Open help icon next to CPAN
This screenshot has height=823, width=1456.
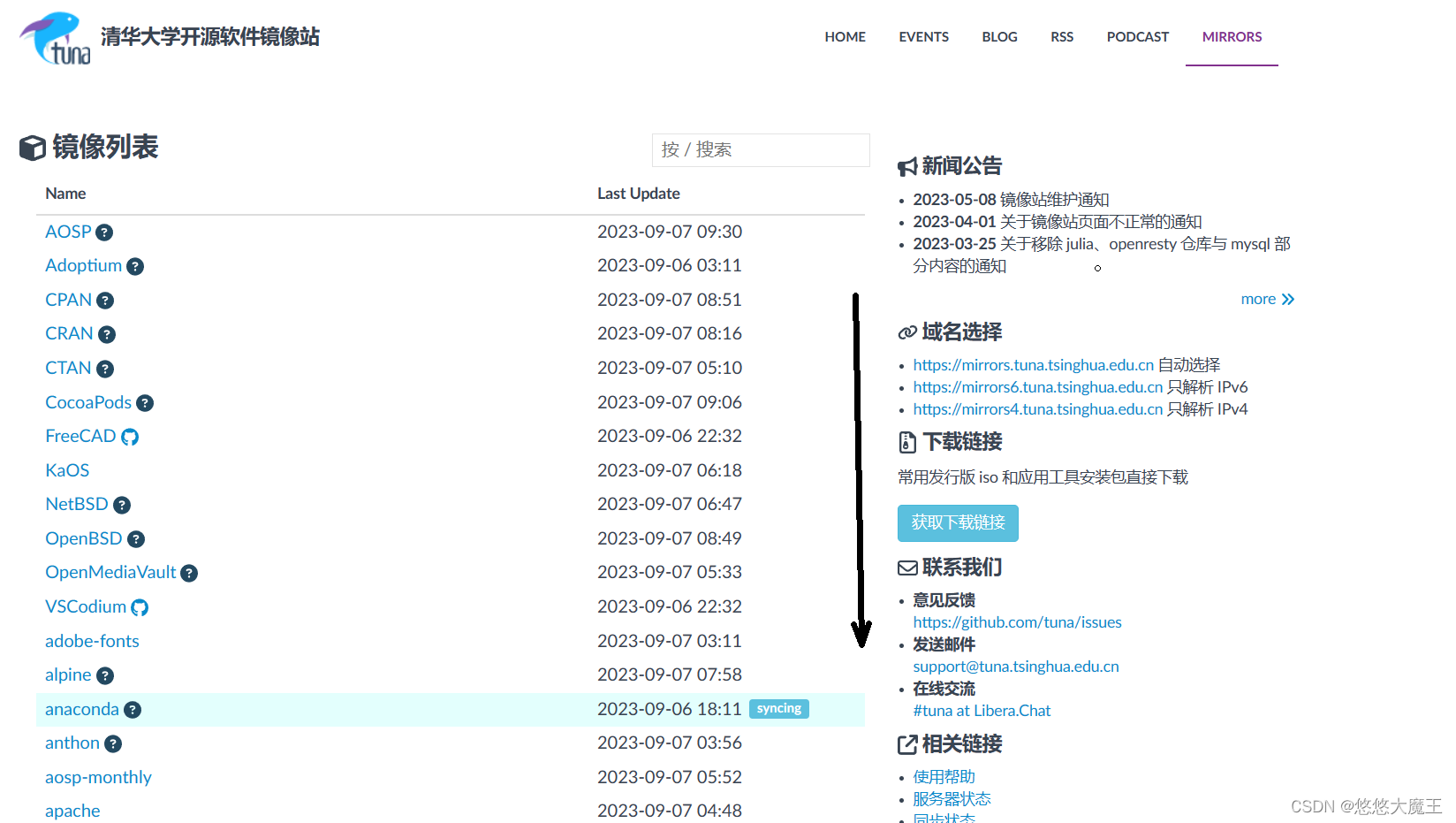coord(105,301)
